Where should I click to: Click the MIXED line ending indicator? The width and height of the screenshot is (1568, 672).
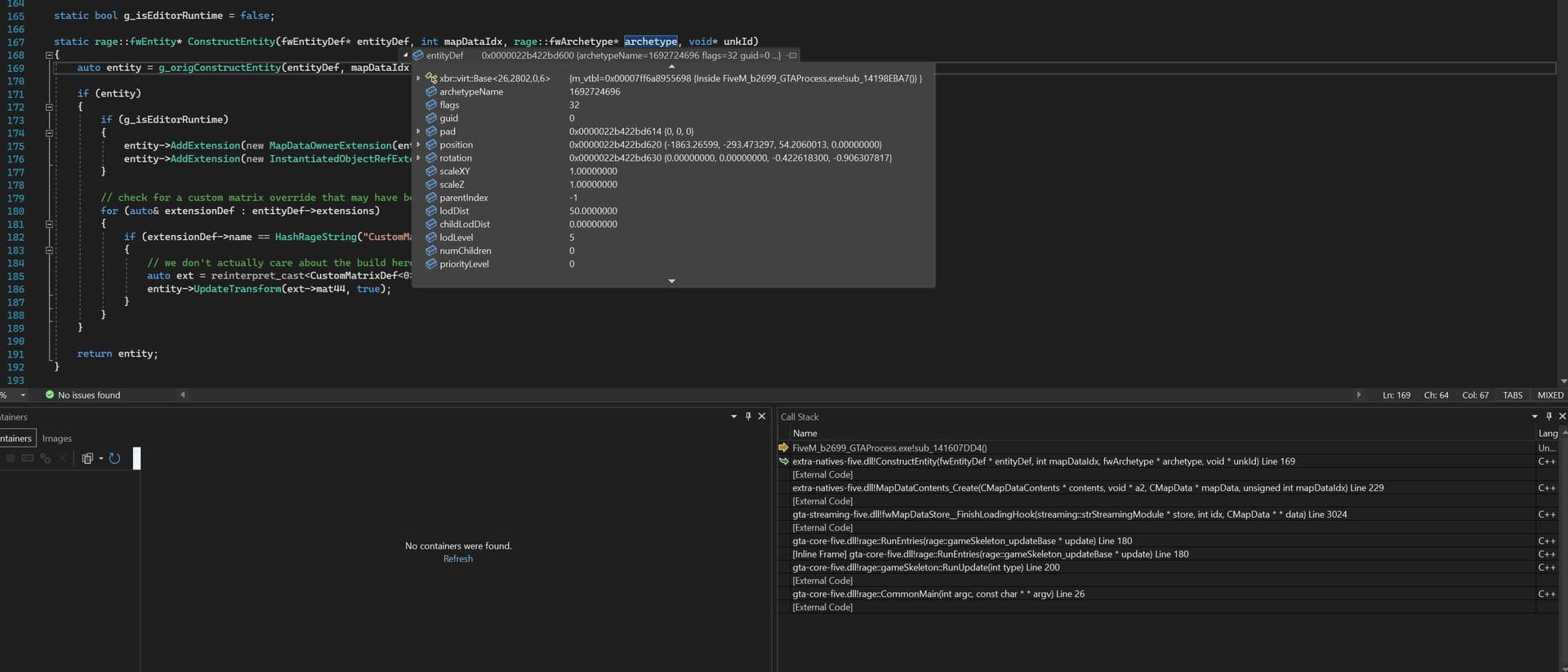click(1550, 395)
